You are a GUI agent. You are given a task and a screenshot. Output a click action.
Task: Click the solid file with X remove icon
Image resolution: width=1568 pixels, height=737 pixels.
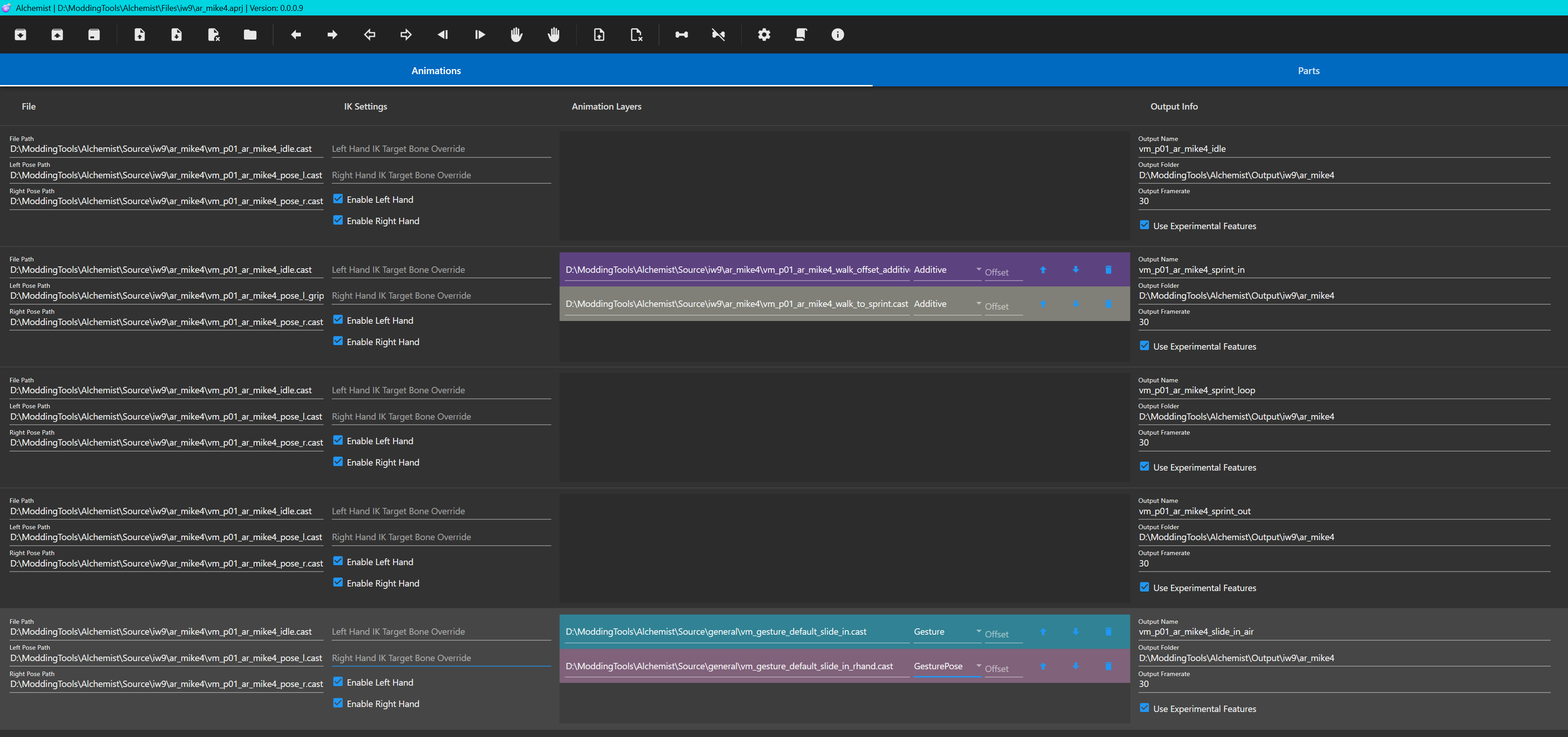[x=214, y=35]
